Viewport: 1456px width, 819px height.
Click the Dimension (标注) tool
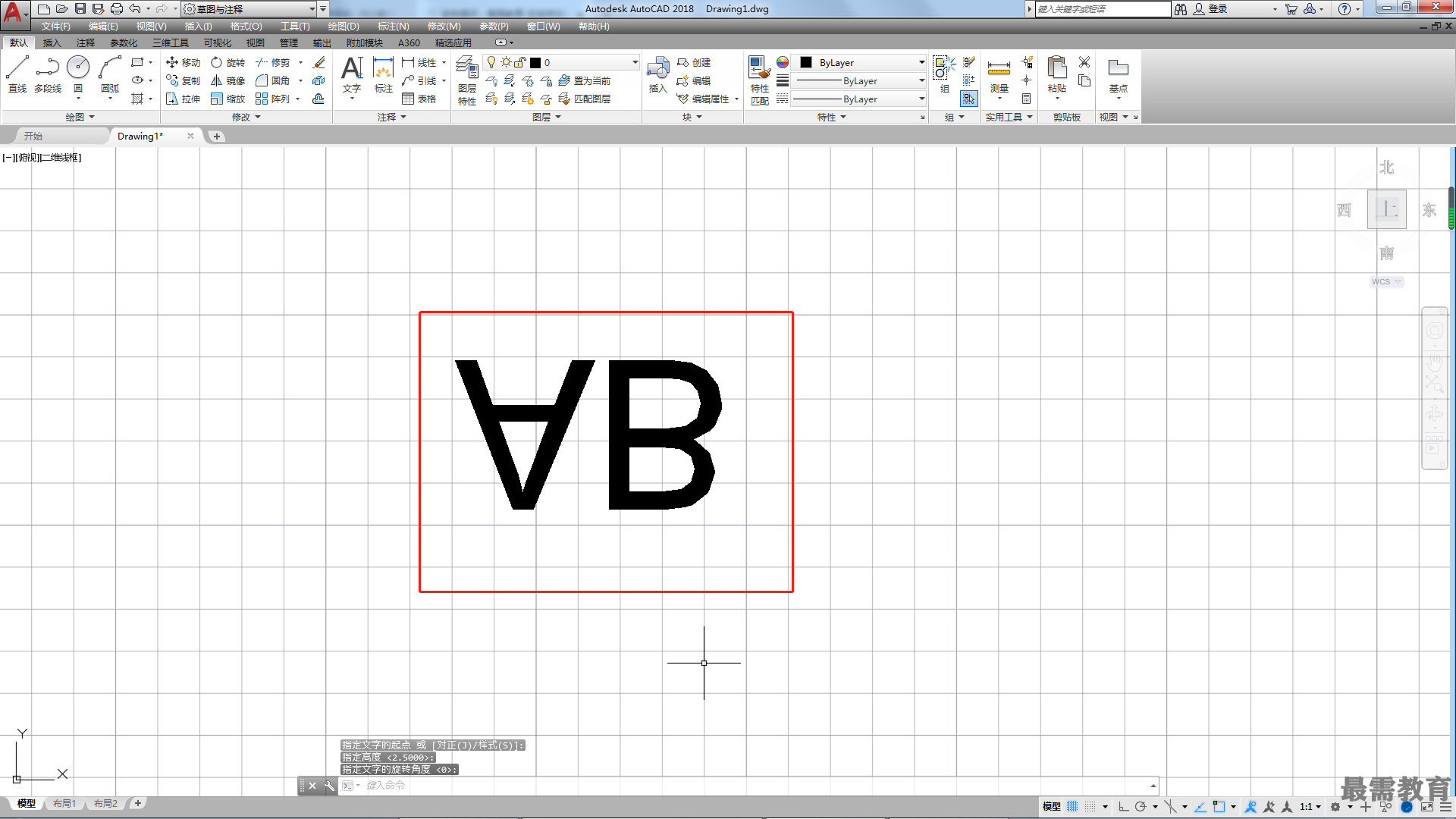[x=384, y=74]
